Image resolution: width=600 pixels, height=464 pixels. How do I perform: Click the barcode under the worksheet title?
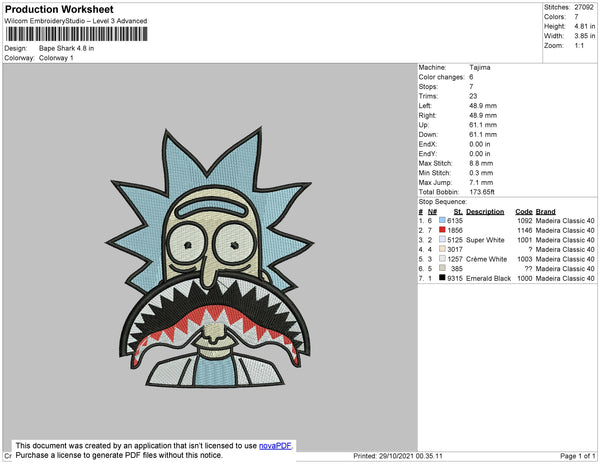click(x=76, y=34)
